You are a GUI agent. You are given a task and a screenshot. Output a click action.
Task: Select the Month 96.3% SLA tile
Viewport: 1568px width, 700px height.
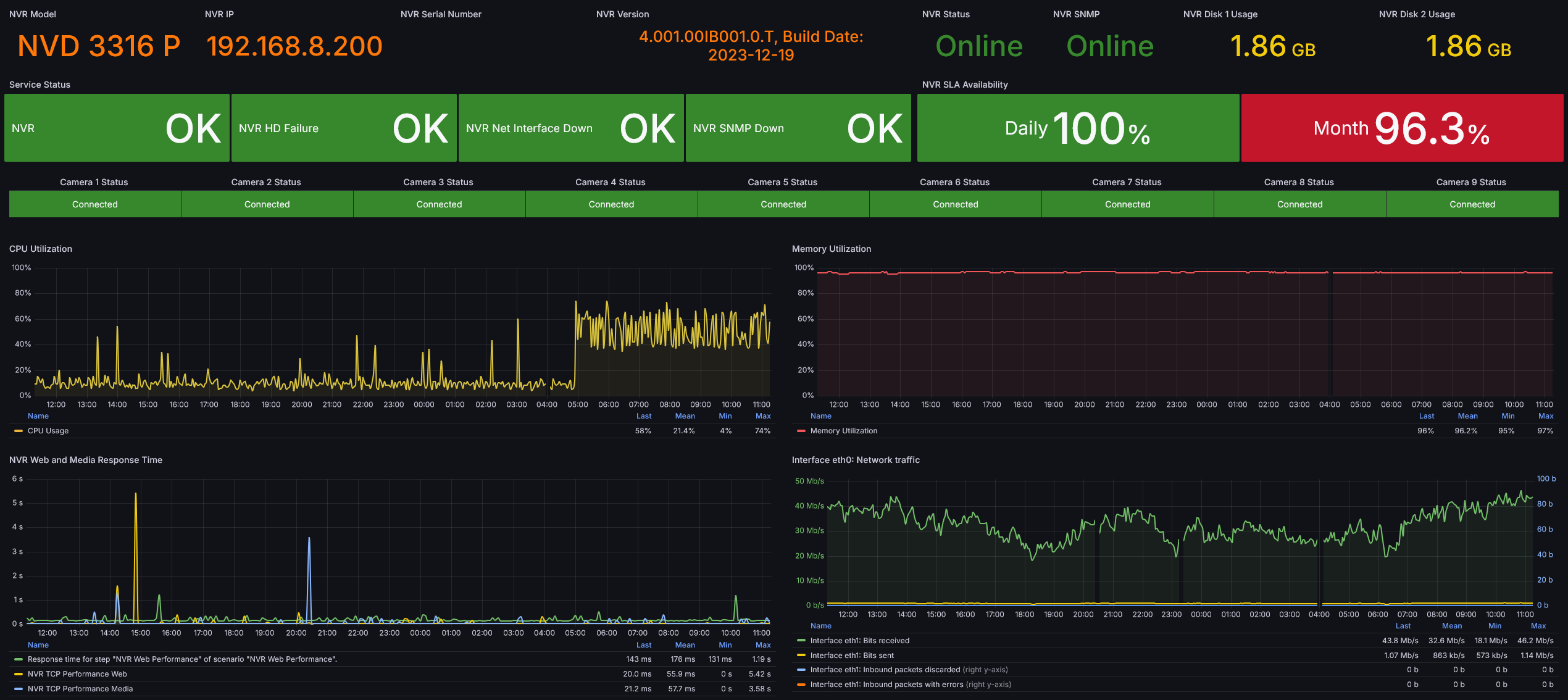tap(1401, 128)
